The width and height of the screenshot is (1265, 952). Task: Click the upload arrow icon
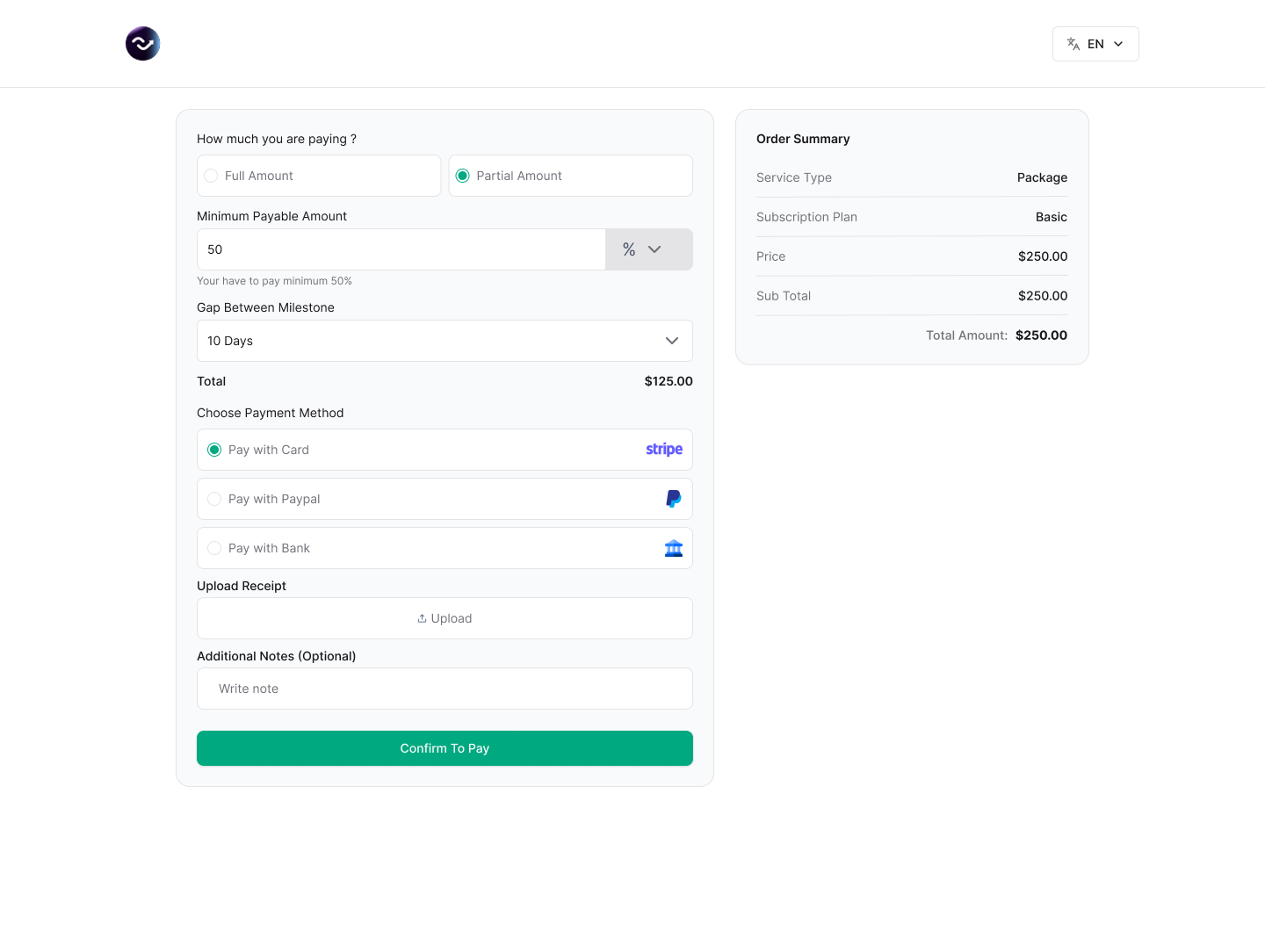click(x=422, y=618)
